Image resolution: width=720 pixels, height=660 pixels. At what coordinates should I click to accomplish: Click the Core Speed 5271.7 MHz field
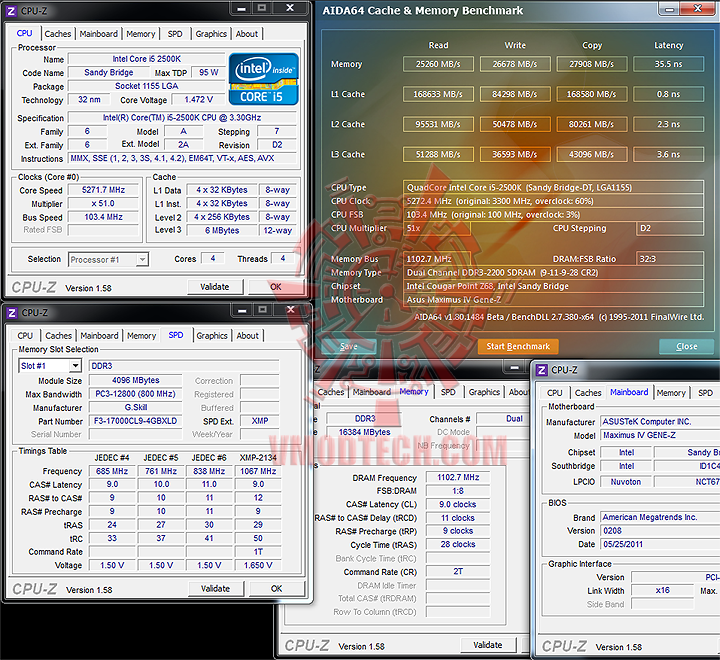[x=103, y=190]
